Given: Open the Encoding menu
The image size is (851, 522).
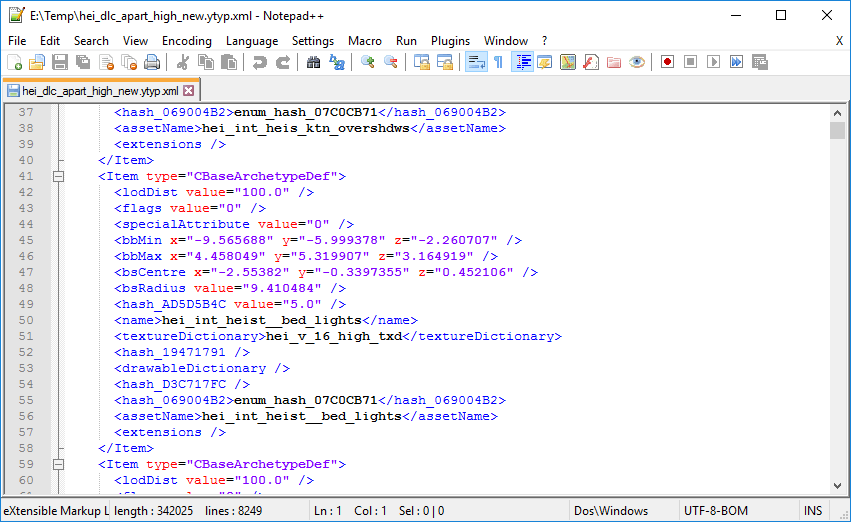Looking at the screenshot, I should pyautogui.click(x=187, y=41).
